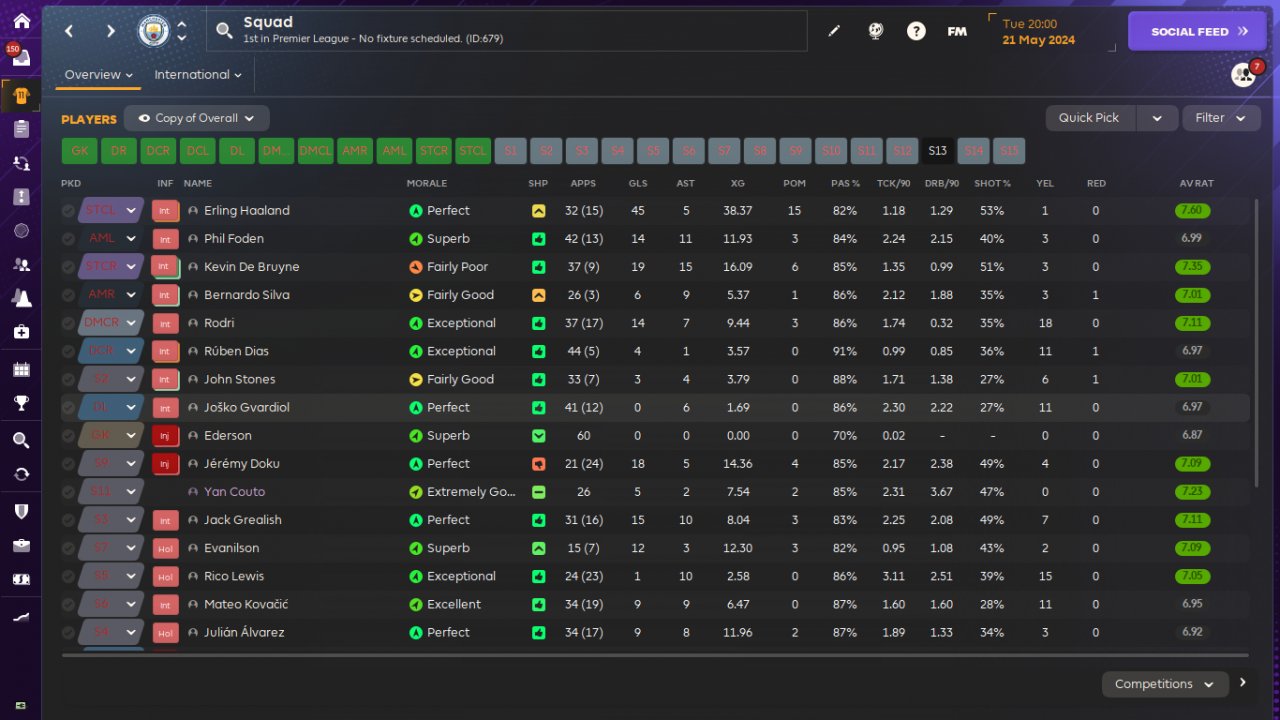This screenshot has height=720, width=1280.
Task: Click the Inj status badge beside Ederson
Action: coord(165,436)
